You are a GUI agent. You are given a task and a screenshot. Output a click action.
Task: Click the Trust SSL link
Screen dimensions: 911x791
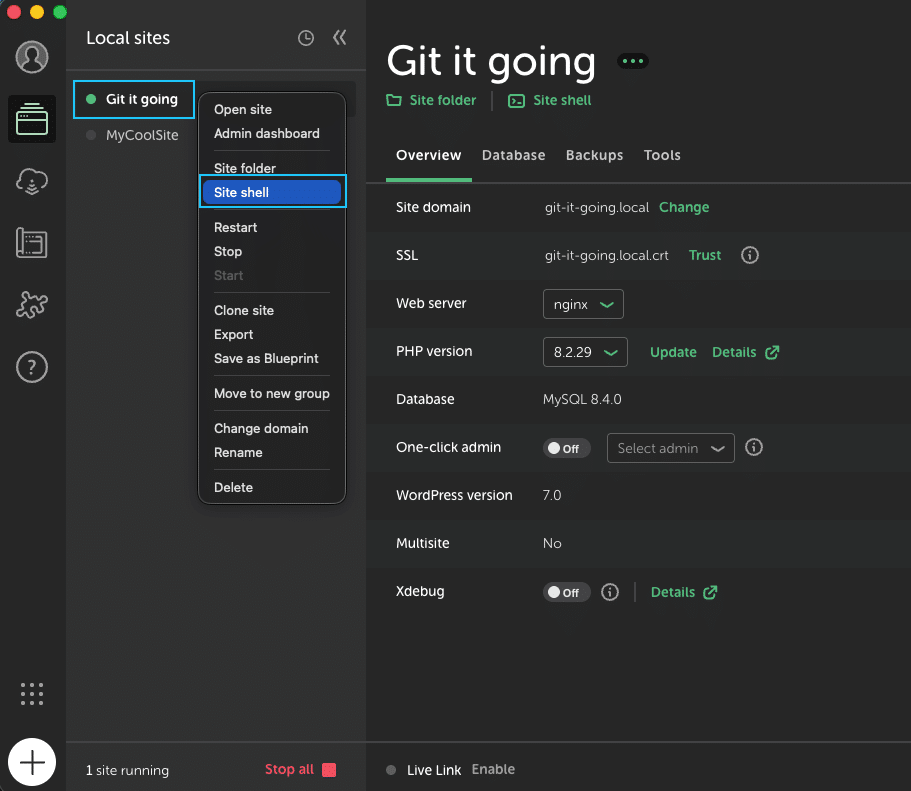click(705, 255)
